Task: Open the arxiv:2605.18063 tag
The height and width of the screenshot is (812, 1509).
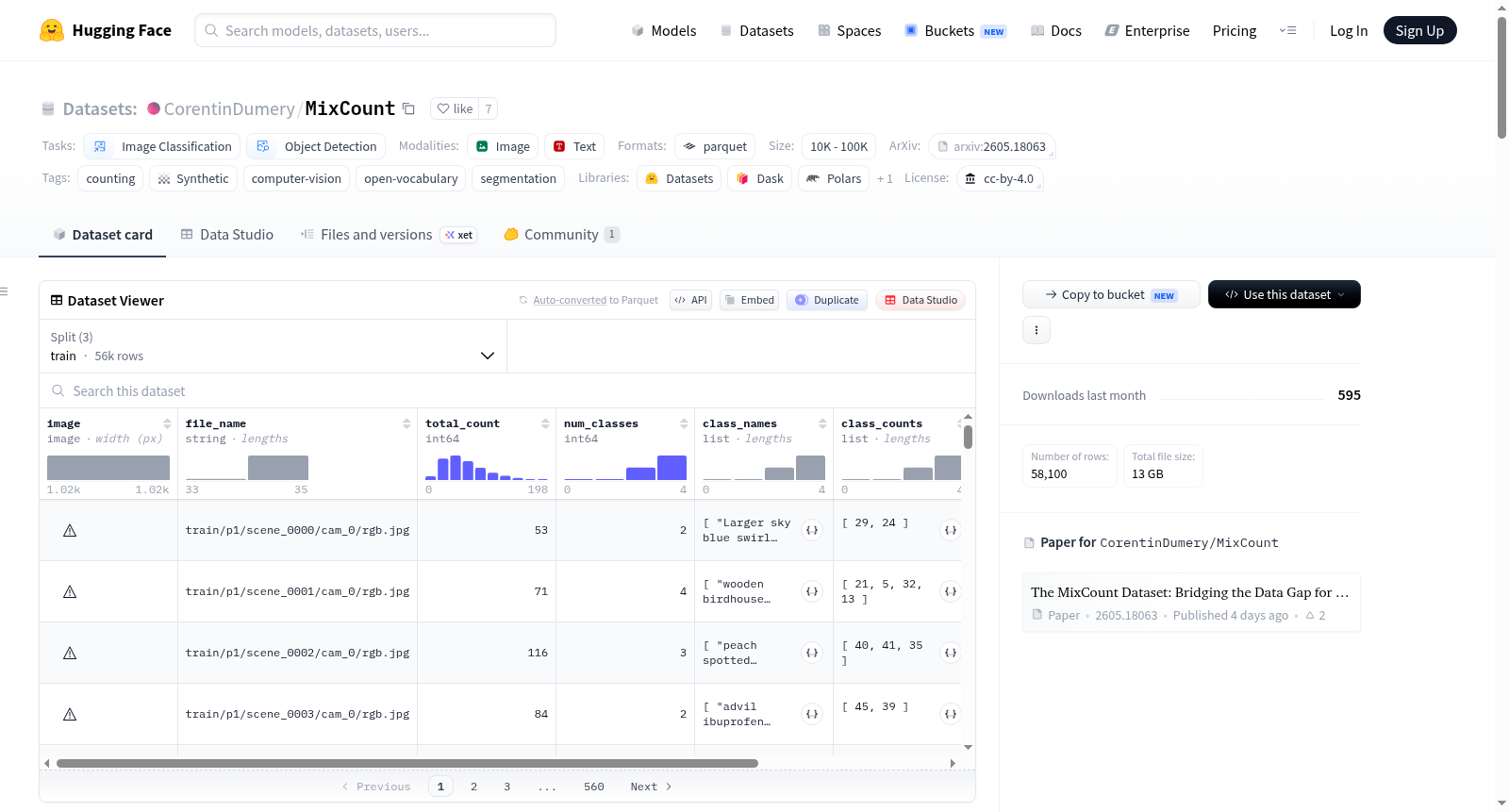Action: coord(991,146)
